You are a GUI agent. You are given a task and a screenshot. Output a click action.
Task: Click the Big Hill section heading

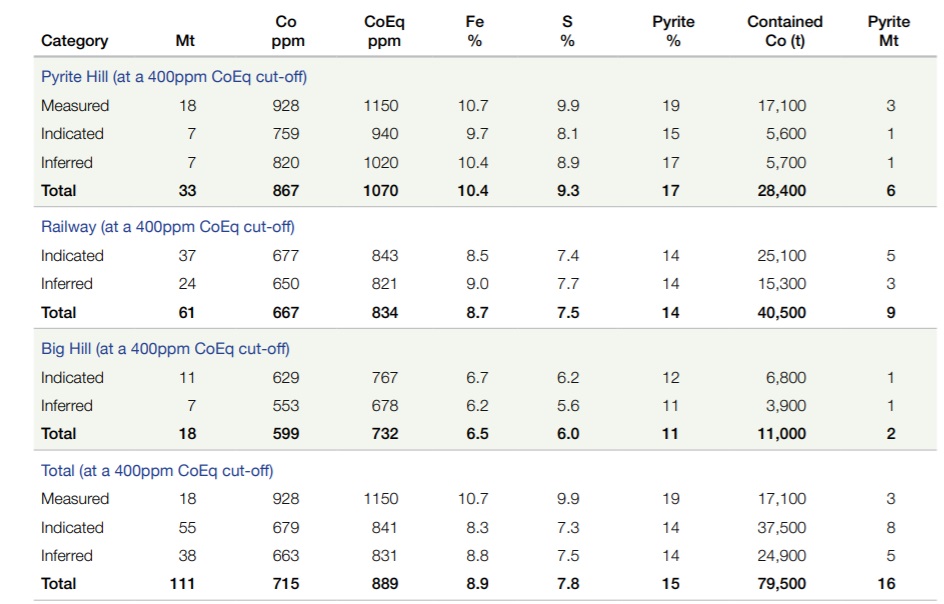click(x=166, y=349)
